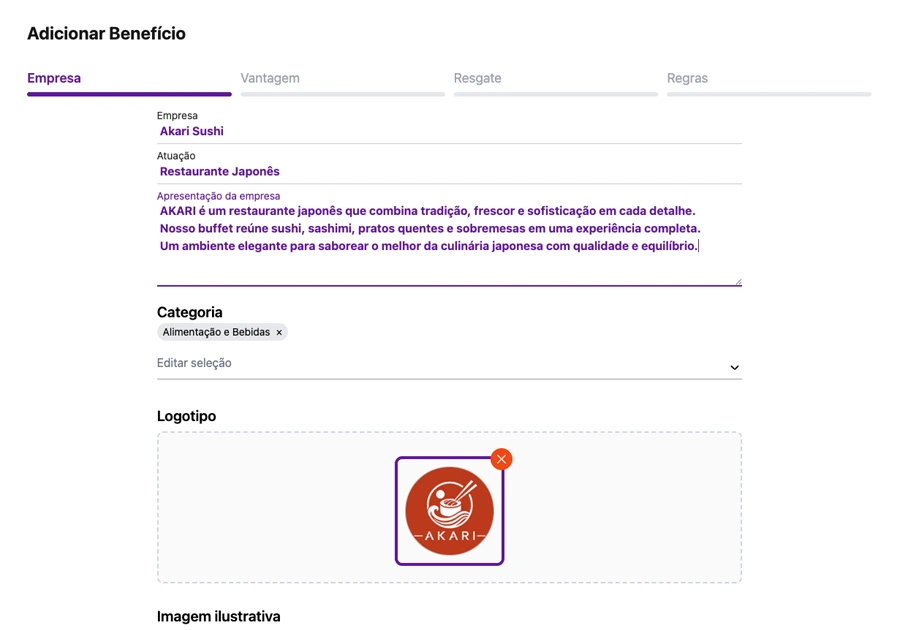Switch to the Regras tab

[x=687, y=78]
